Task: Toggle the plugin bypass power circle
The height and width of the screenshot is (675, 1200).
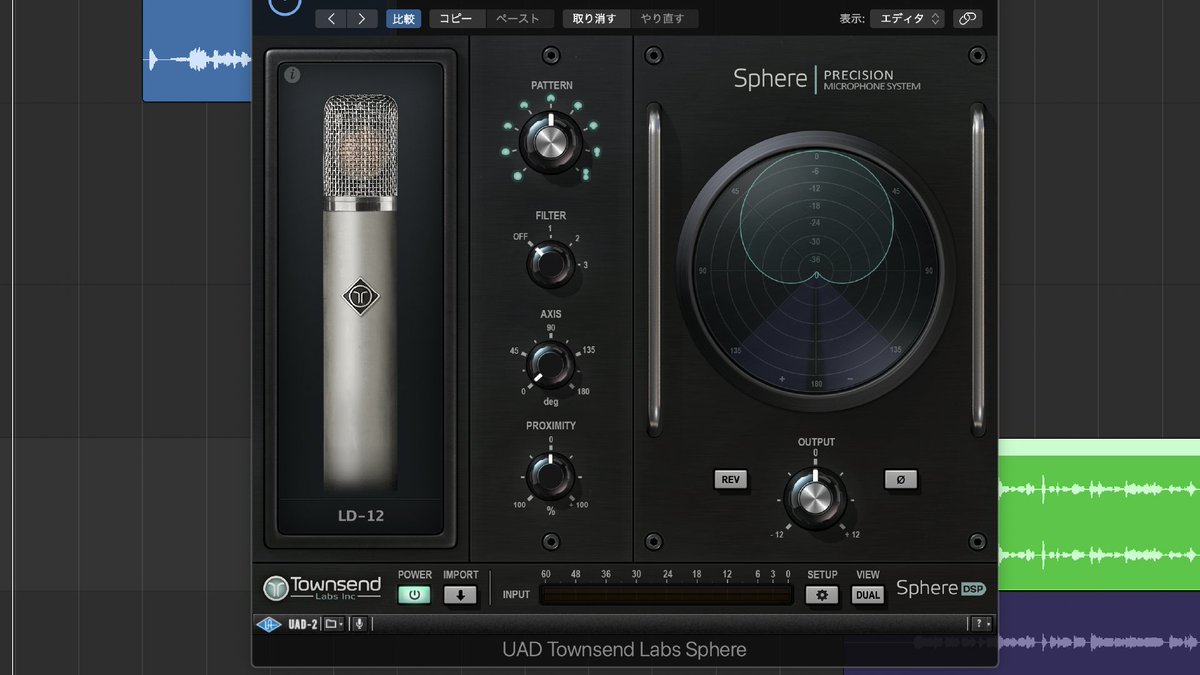Action: (286, 4)
